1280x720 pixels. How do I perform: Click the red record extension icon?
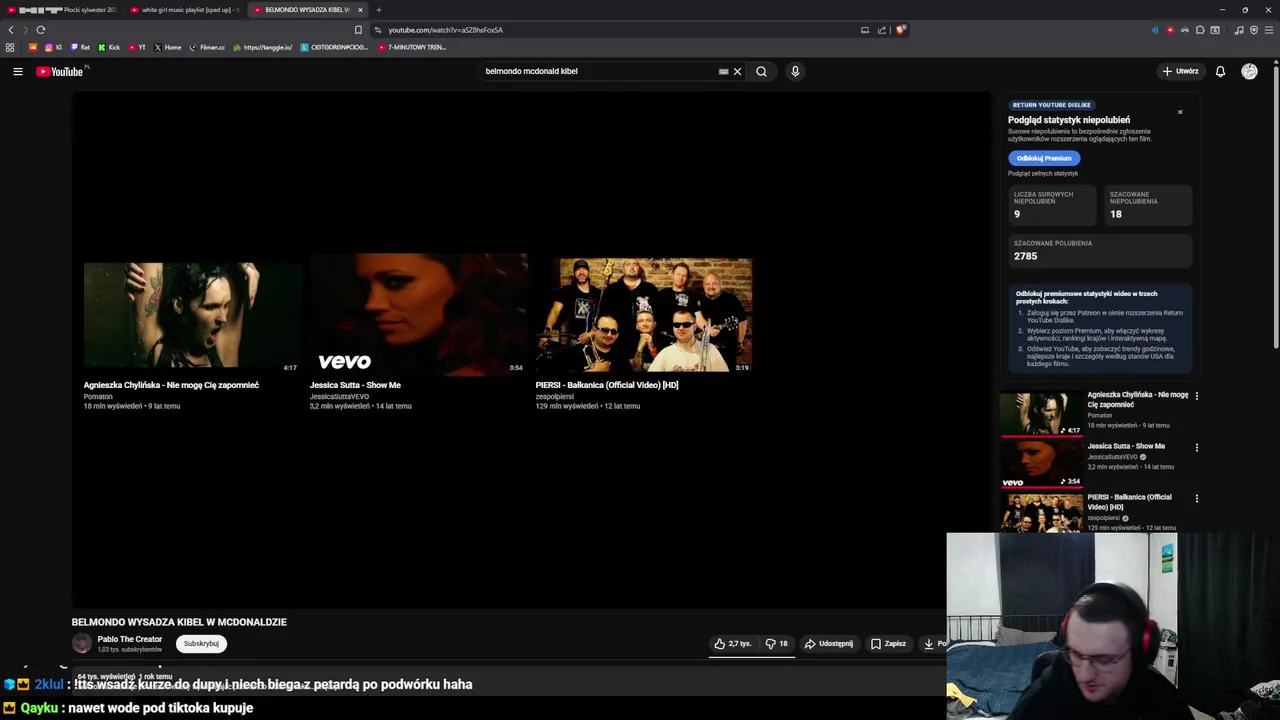[1170, 30]
